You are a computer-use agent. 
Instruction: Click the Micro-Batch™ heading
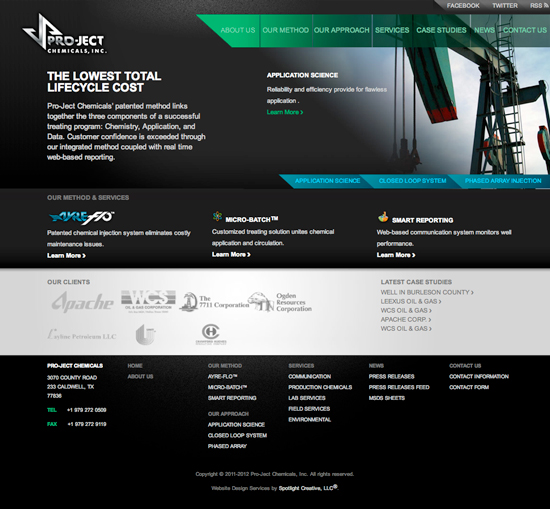[251, 220]
